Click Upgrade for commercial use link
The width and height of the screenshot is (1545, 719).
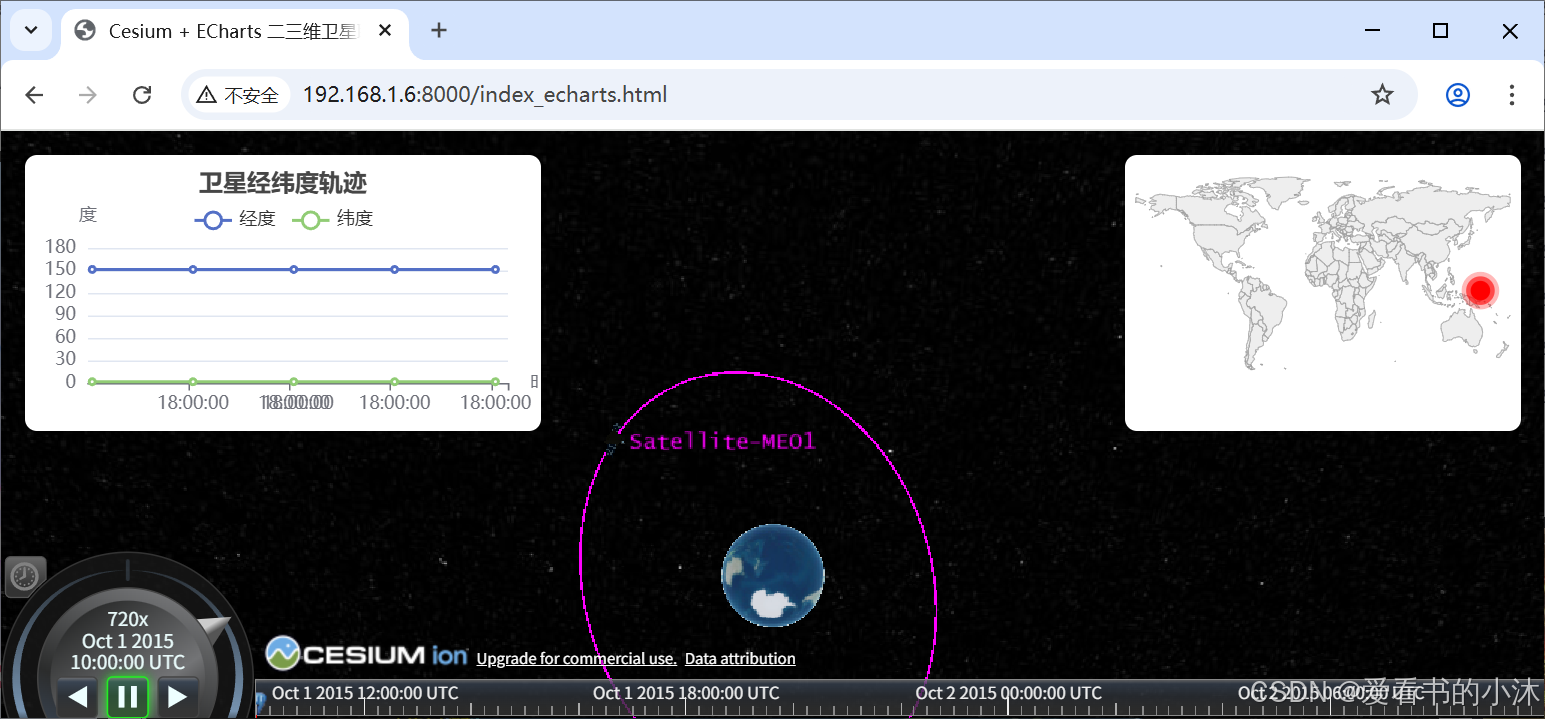(577, 659)
